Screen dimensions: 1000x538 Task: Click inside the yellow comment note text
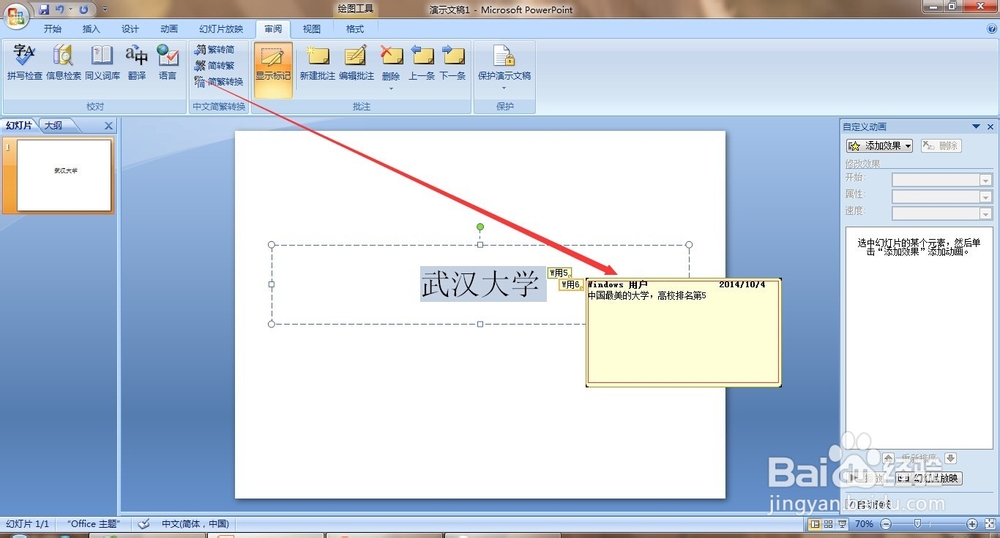[647, 296]
